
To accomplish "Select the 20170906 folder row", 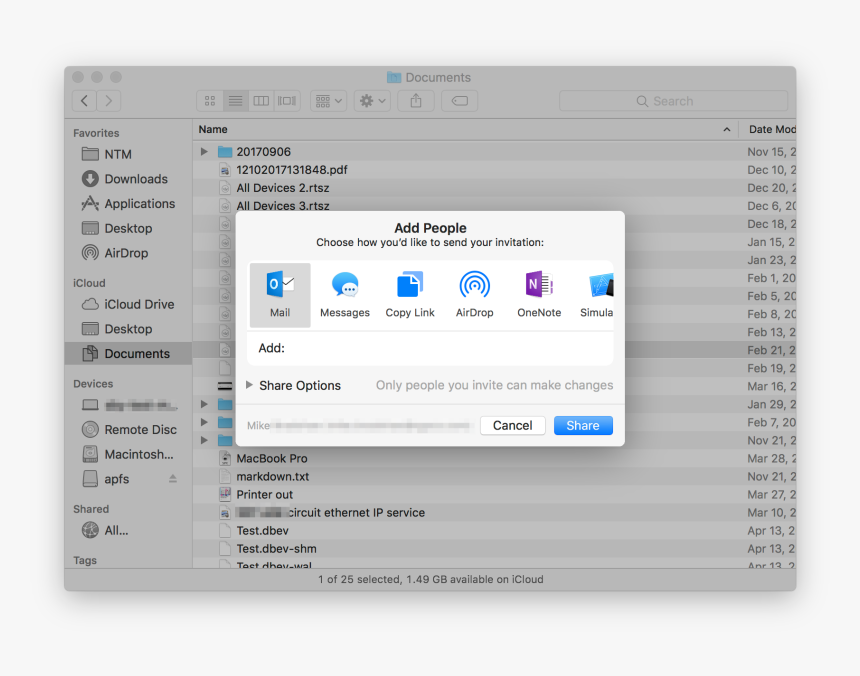I will coord(494,152).
